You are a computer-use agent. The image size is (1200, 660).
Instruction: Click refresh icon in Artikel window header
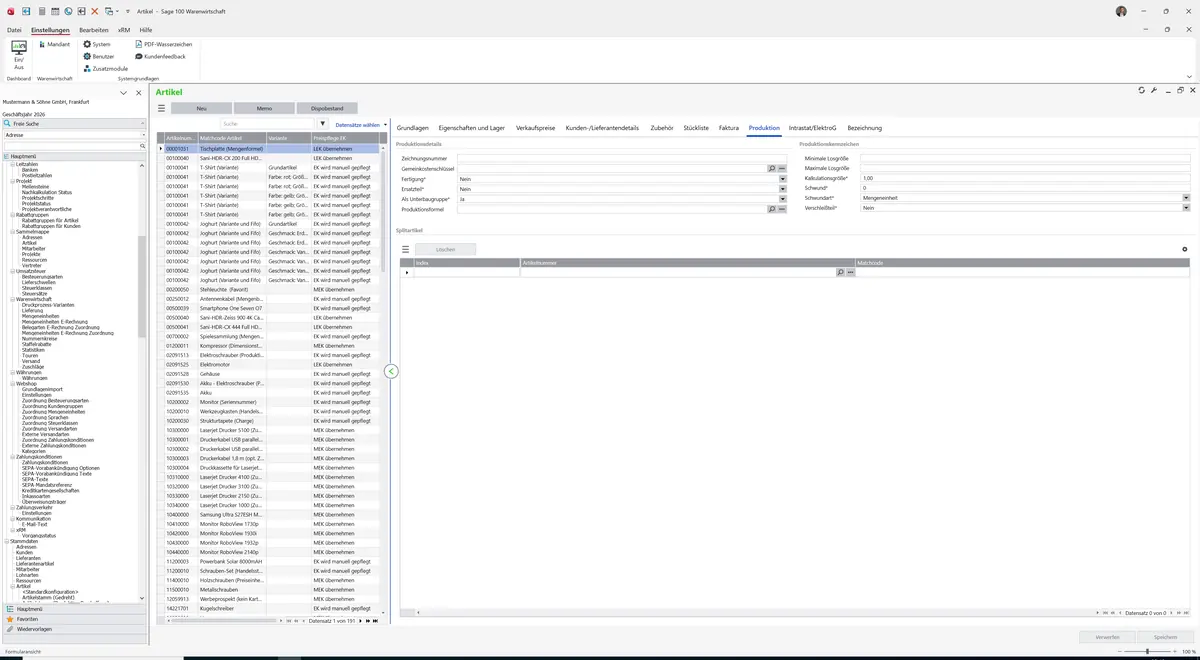click(1141, 90)
